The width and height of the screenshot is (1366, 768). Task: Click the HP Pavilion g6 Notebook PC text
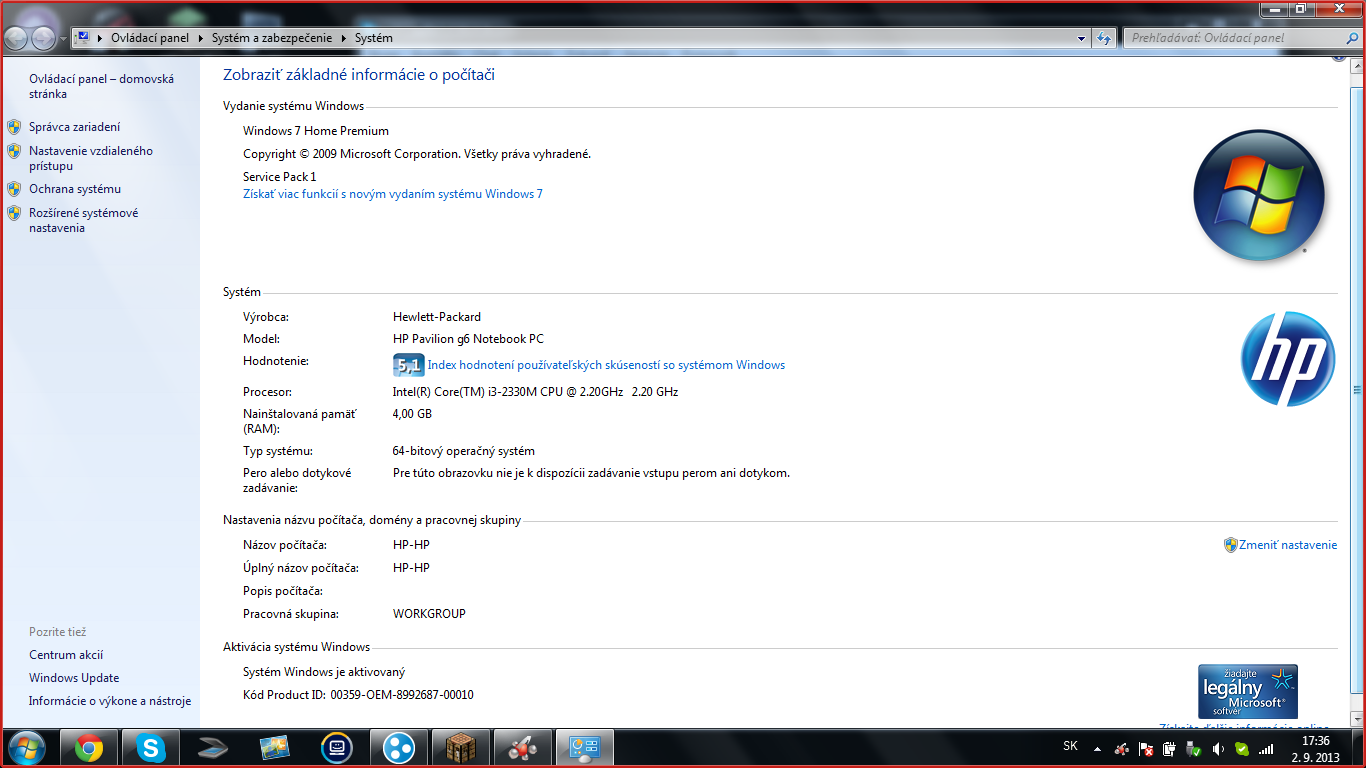pos(468,339)
